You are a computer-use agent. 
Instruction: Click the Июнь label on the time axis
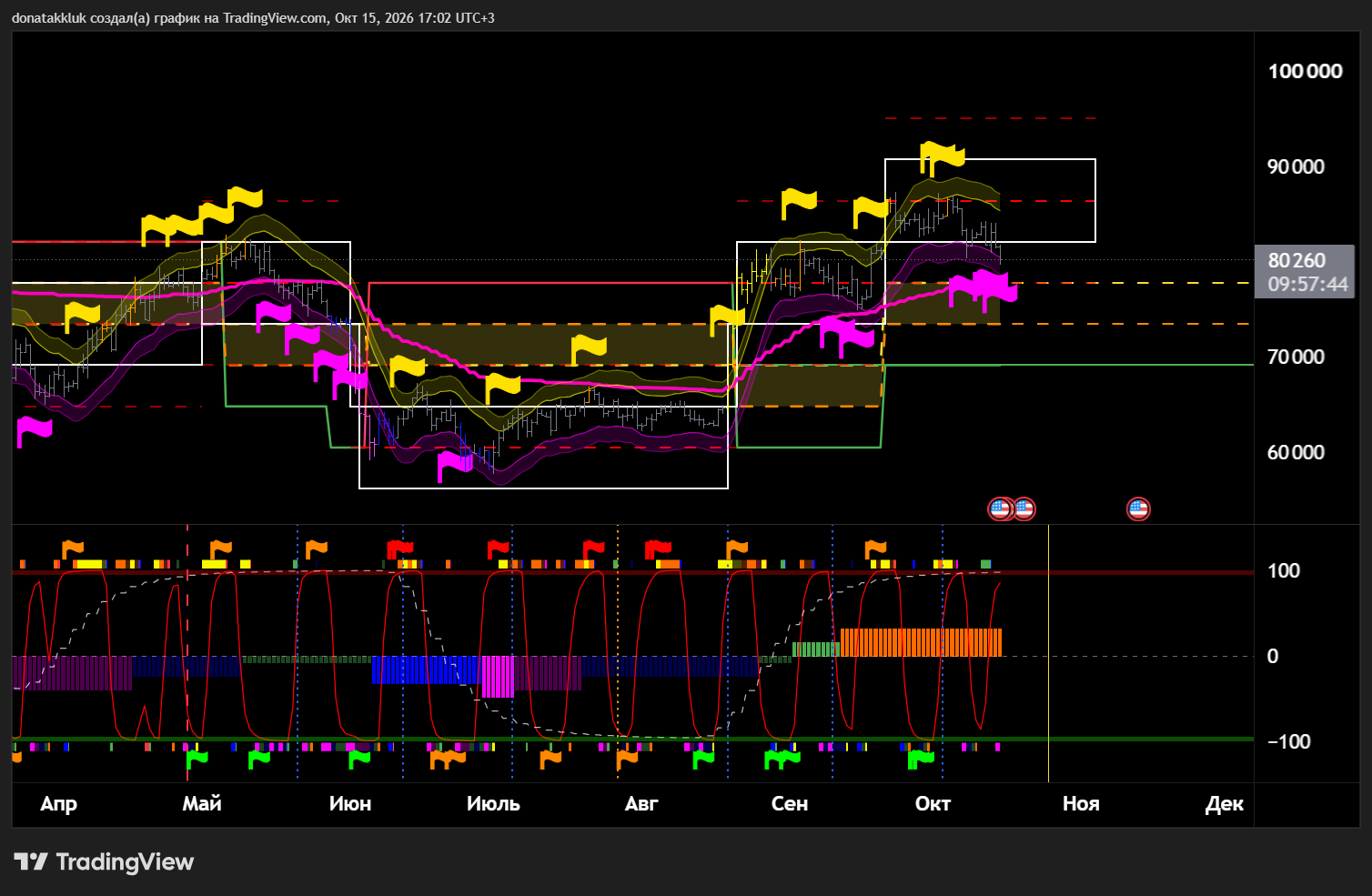350,803
